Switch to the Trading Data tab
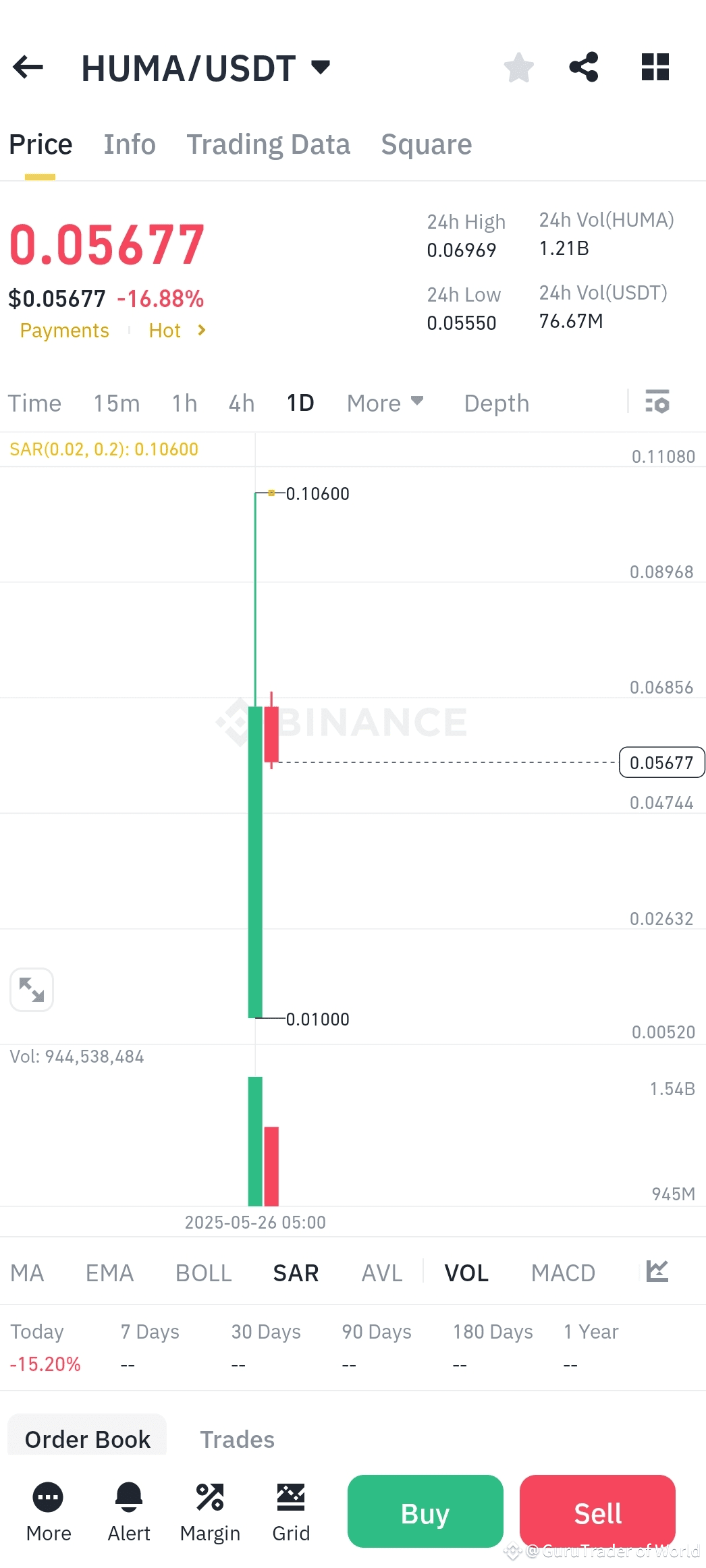Image resolution: width=706 pixels, height=1568 pixels. coord(269,144)
